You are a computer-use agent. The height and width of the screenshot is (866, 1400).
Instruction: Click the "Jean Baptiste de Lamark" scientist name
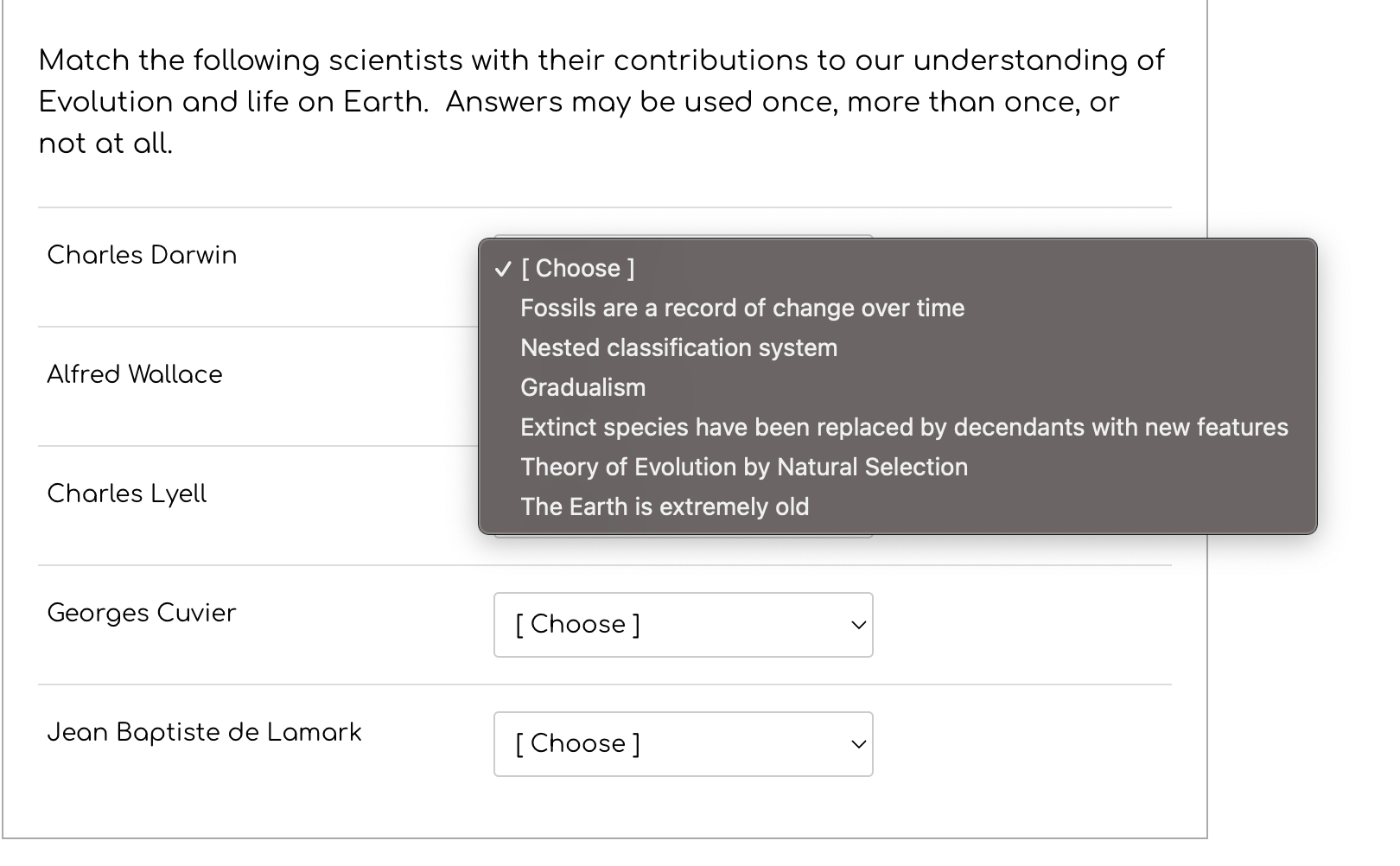tap(204, 732)
